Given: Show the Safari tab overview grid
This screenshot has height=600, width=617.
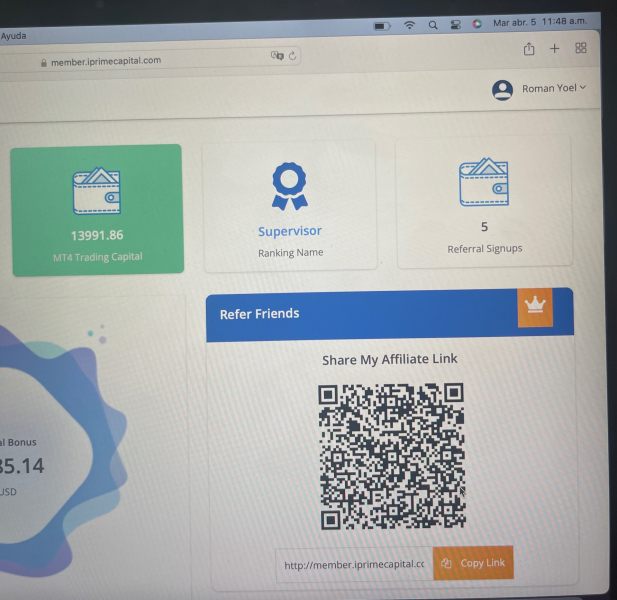Looking at the screenshot, I should [x=581, y=48].
